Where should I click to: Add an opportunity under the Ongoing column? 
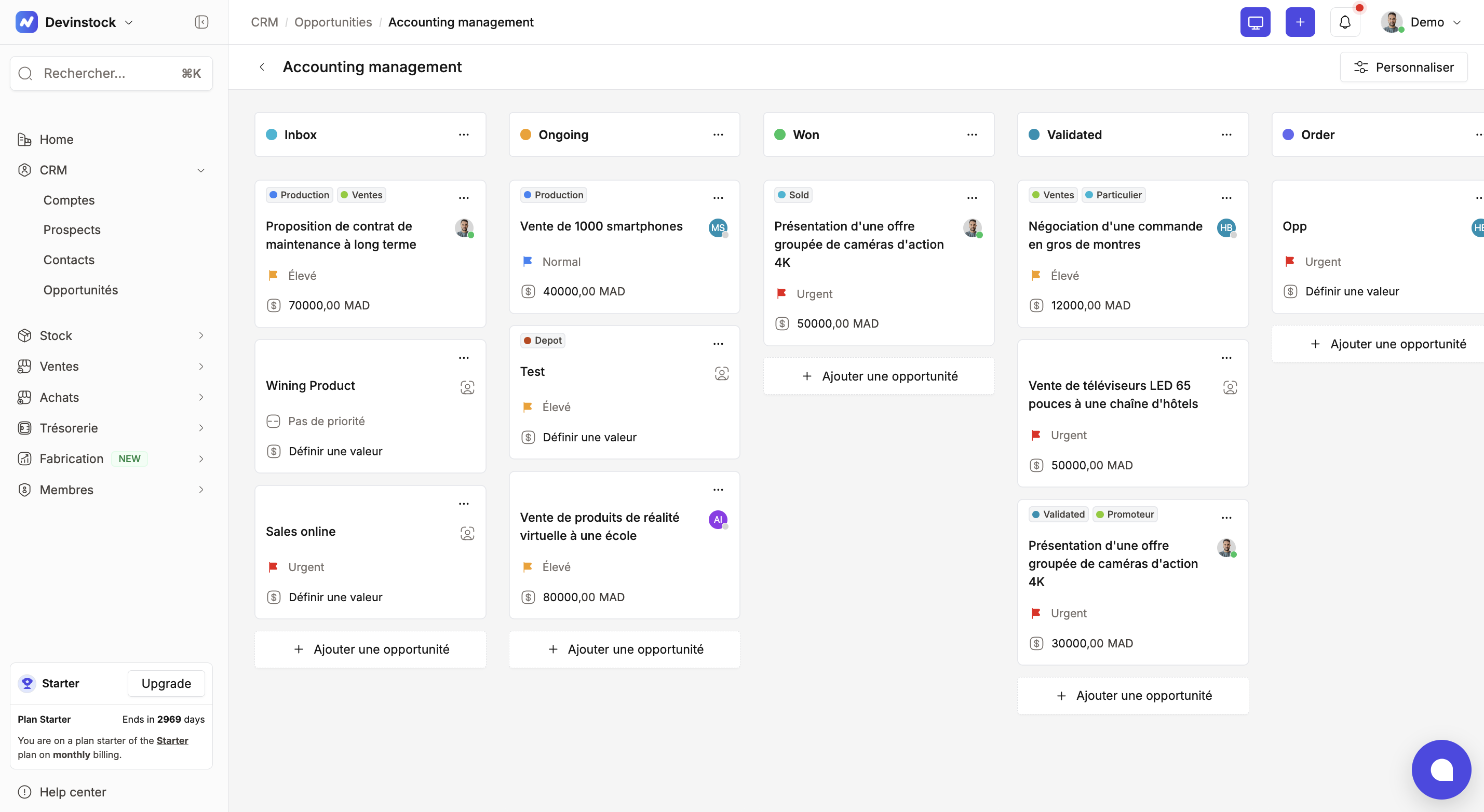[624, 649]
